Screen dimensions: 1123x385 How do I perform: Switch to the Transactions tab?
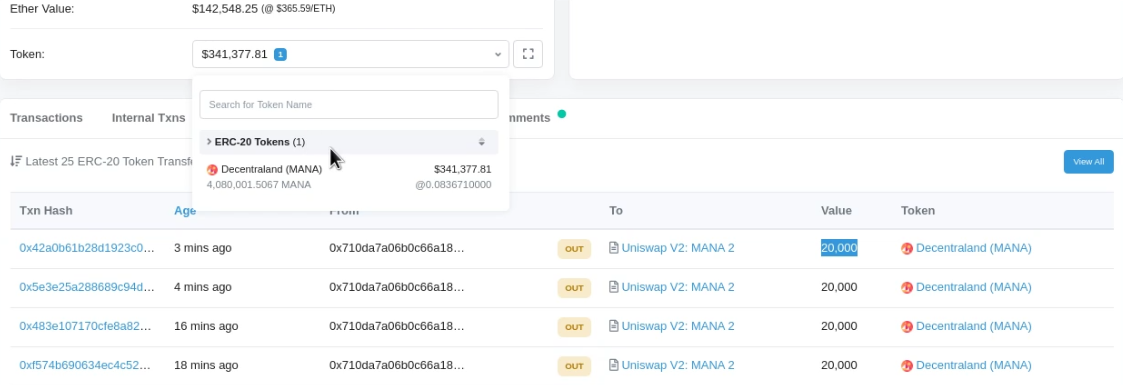(47, 117)
